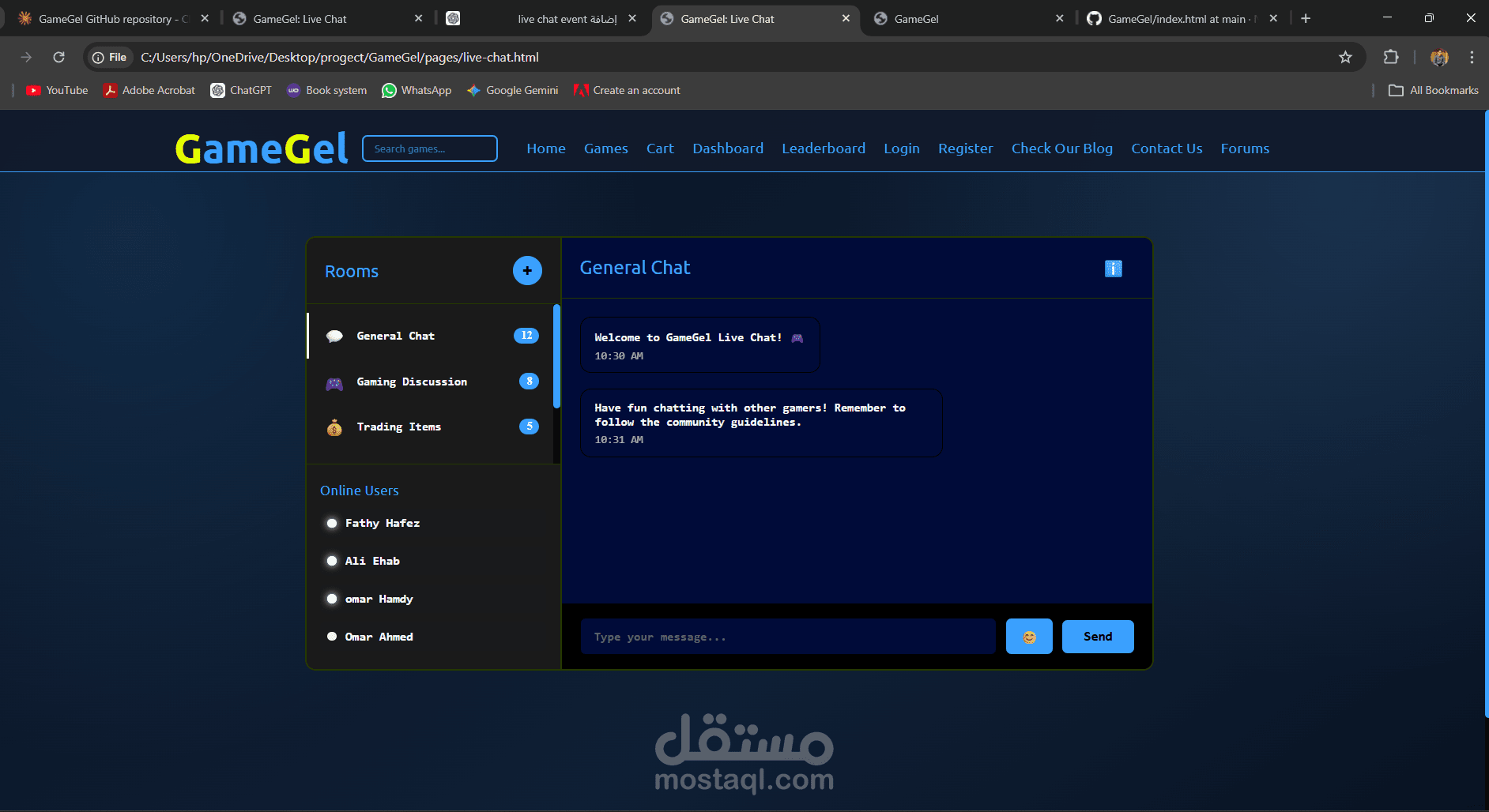Focus the Type your message field
Screen dimensions: 1489x812
point(788,637)
